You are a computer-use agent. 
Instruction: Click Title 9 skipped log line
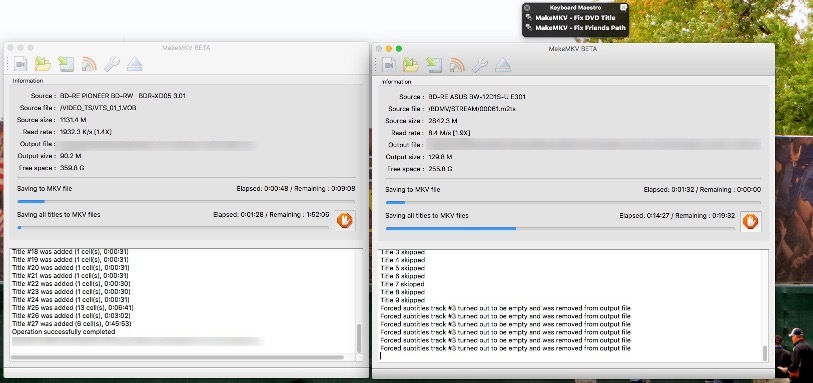tap(402, 300)
